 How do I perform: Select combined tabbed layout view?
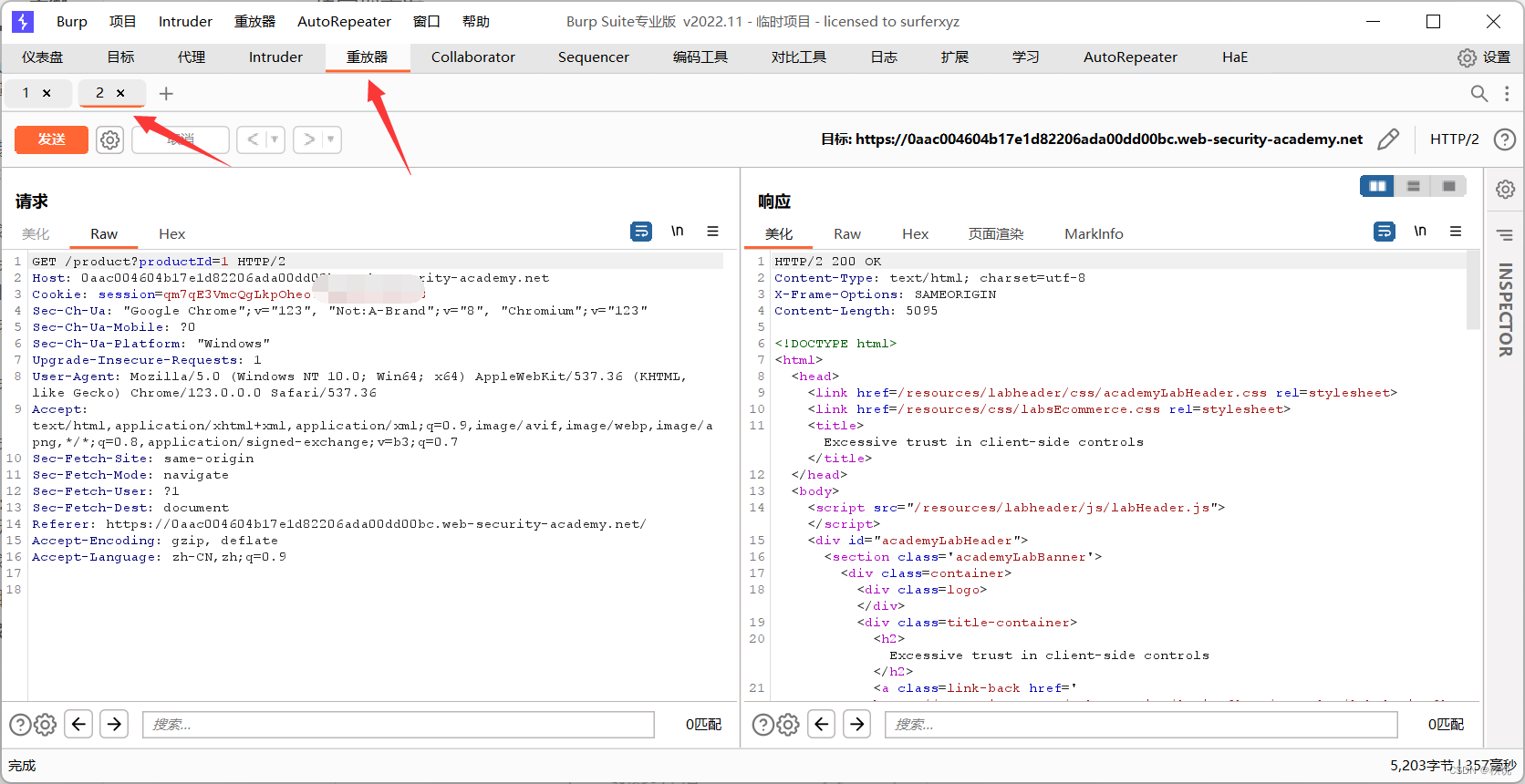[x=1448, y=186]
